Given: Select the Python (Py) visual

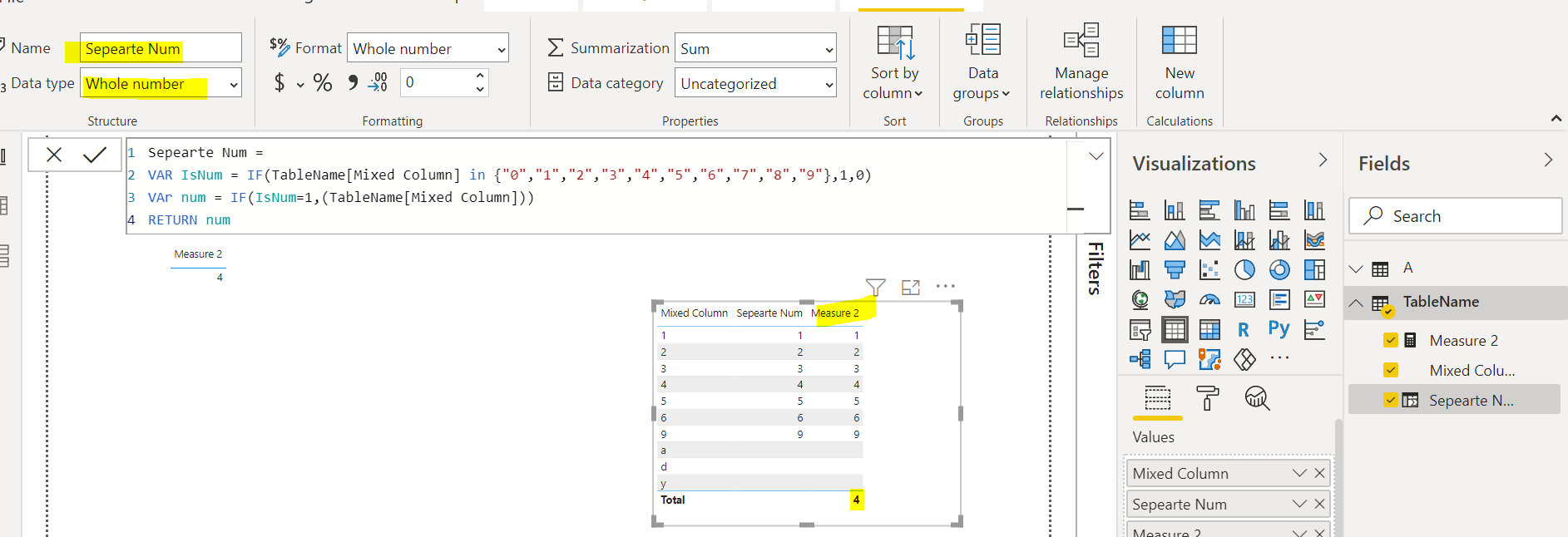Looking at the screenshot, I should point(1279,329).
